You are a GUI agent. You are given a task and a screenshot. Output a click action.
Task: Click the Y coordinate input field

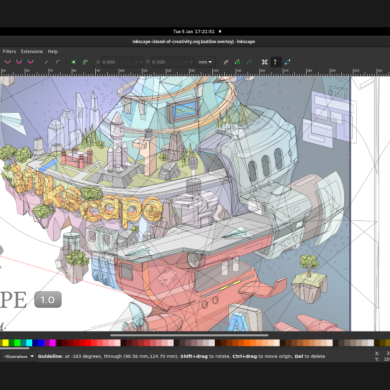[167, 62]
